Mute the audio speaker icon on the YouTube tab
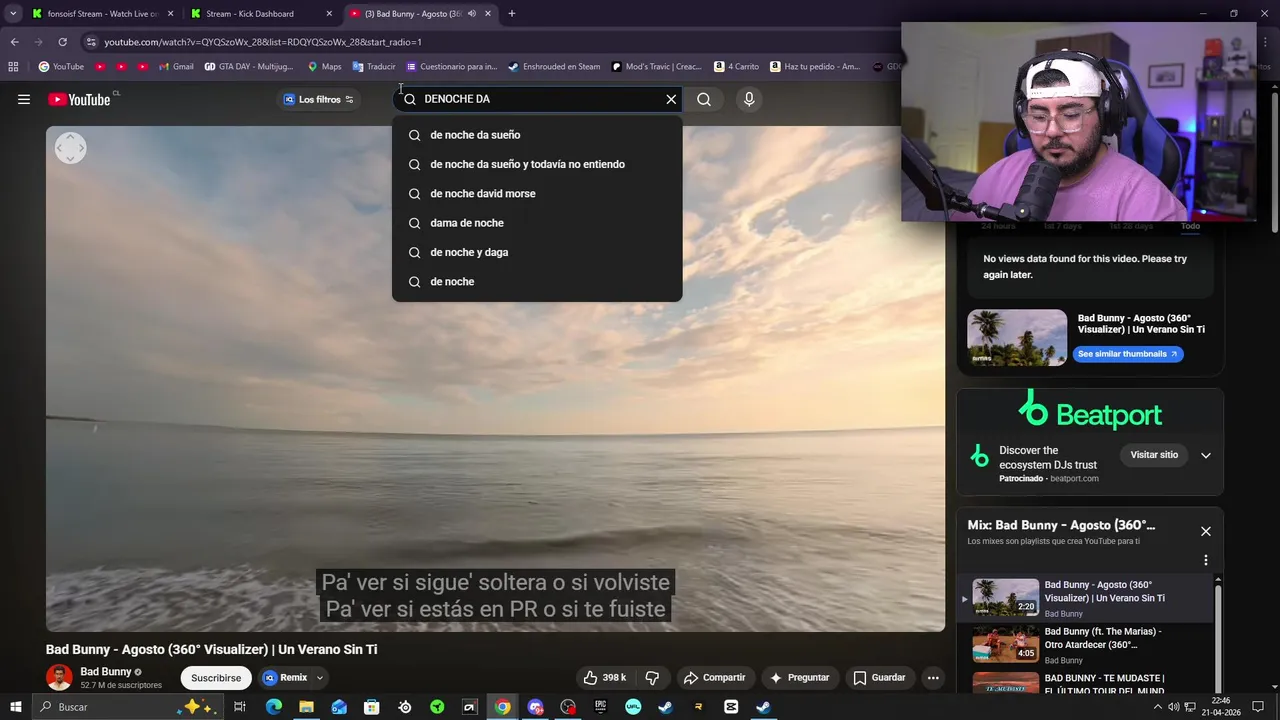Image resolution: width=1280 pixels, height=720 pixels. tap(472, 14)
